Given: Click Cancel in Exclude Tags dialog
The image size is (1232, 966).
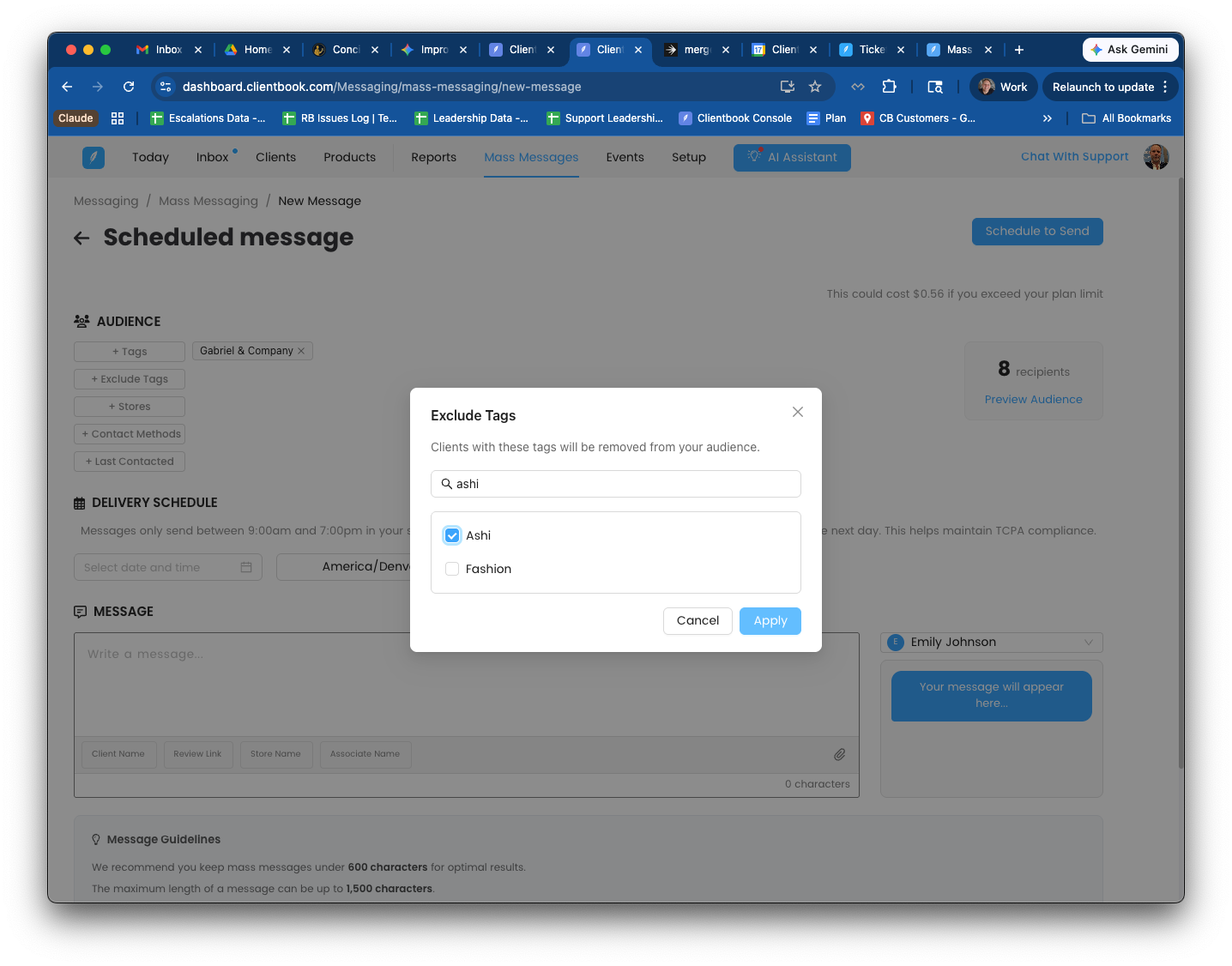Looking at the screenshot, I should tap(698, 620).
